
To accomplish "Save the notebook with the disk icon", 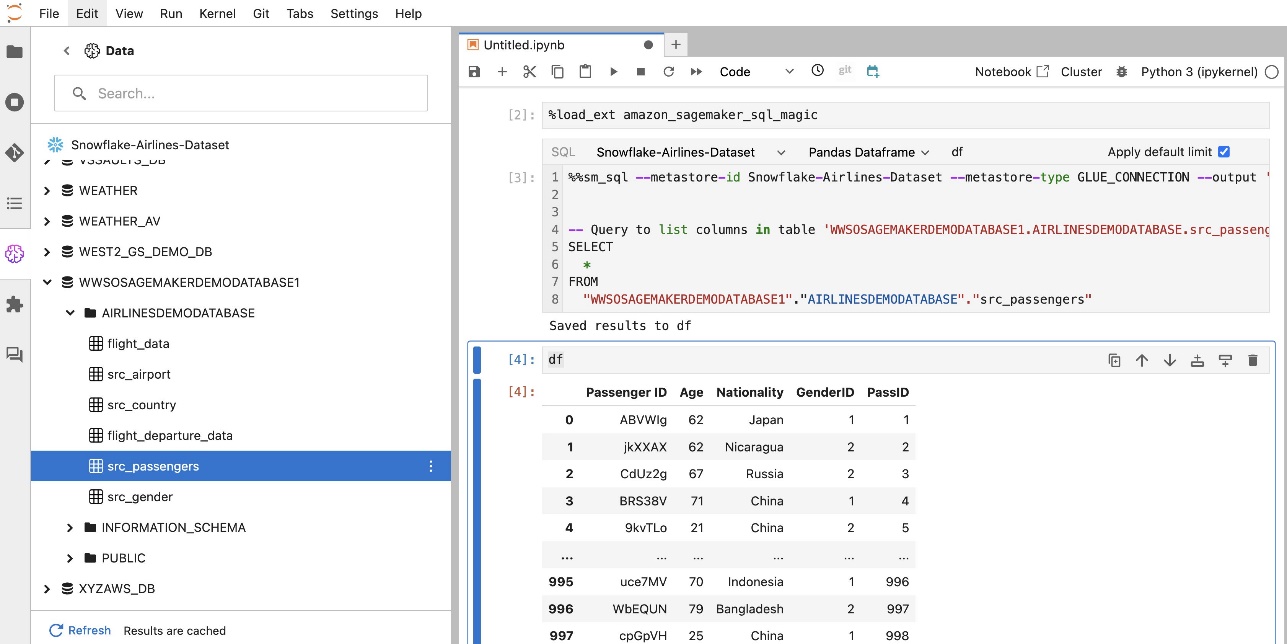I will (x=474, y=72).
